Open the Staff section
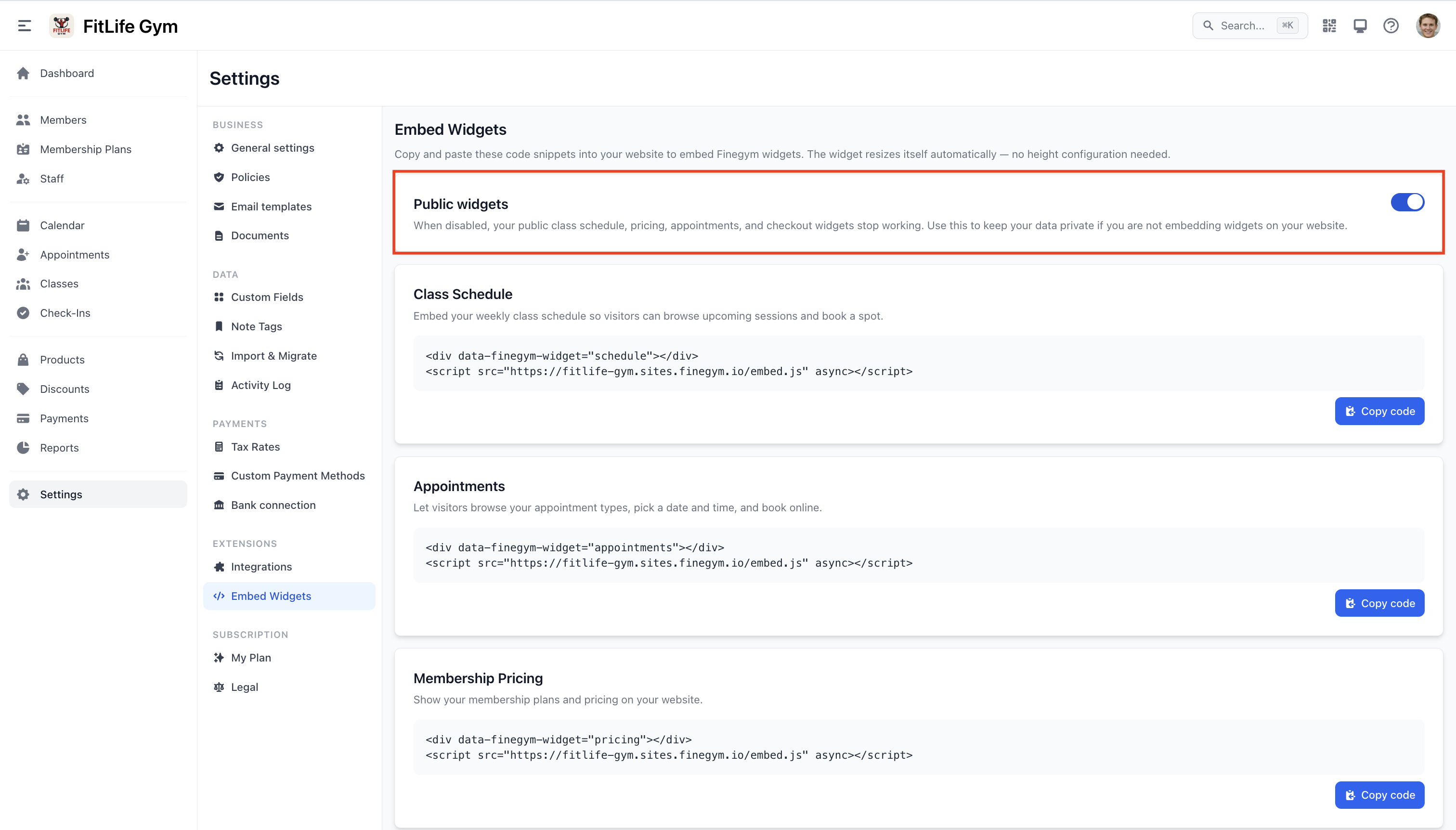 pos(98,179)
